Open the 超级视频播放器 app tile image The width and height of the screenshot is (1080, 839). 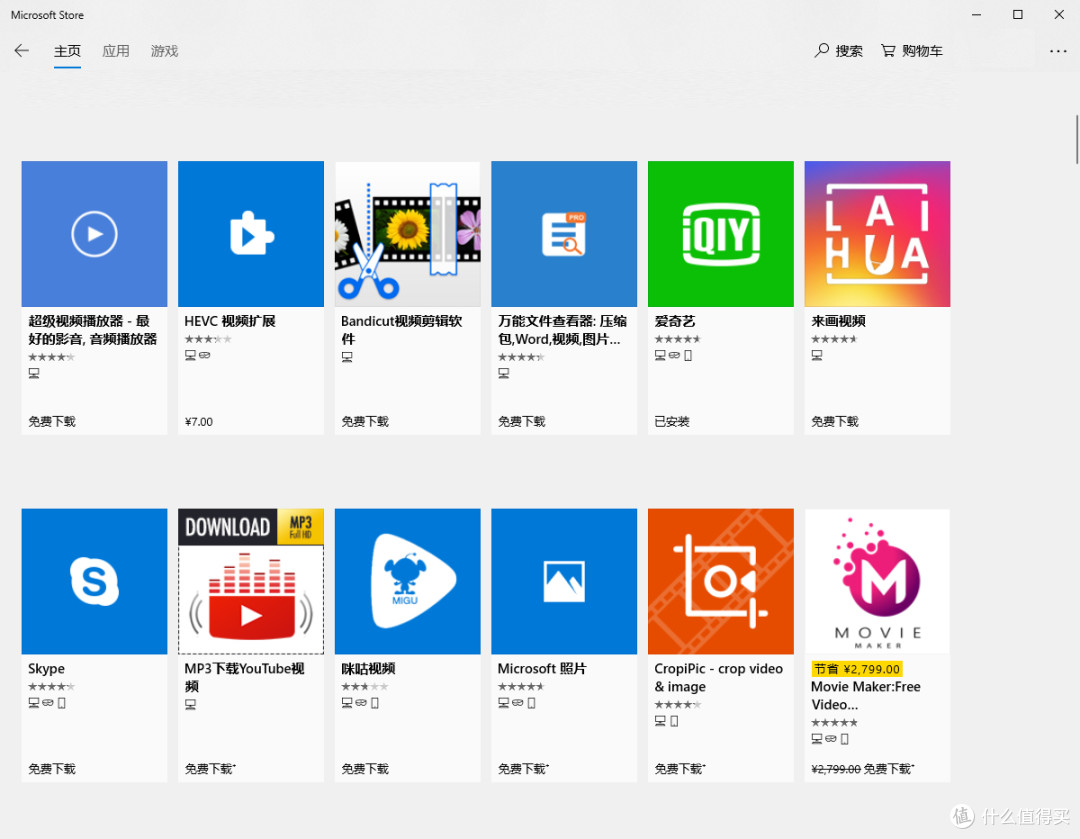(x=94, y=234)
